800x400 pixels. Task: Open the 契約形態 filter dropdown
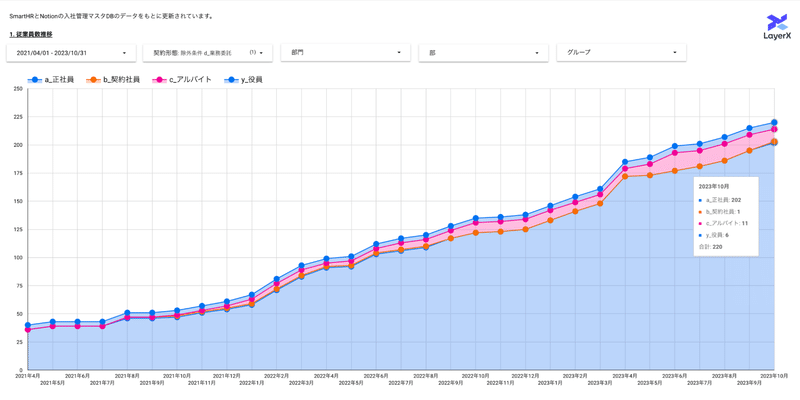(208, 53)
